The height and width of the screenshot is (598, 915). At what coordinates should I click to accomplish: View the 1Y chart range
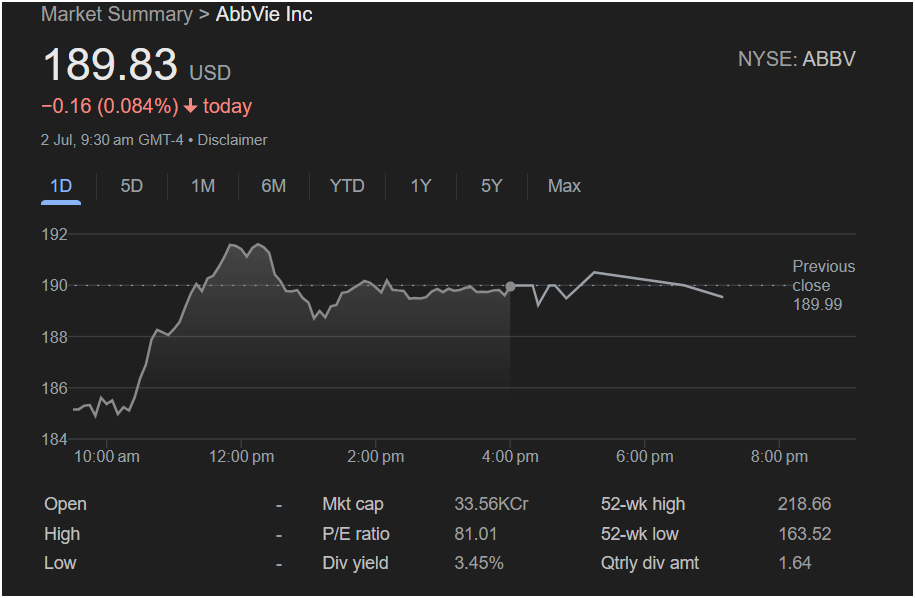(x=421, y=186)
